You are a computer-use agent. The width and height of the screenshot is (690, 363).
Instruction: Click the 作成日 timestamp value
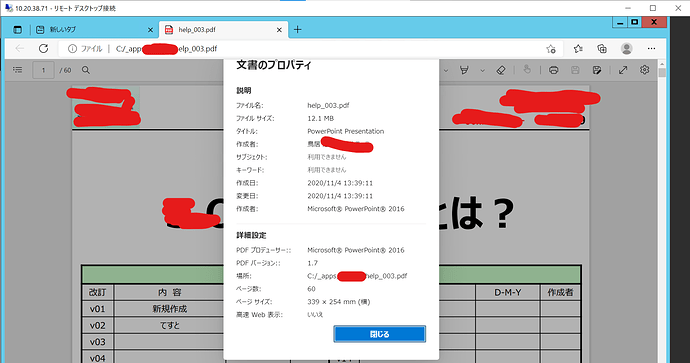pyautogui.click(x=340, y=183)
